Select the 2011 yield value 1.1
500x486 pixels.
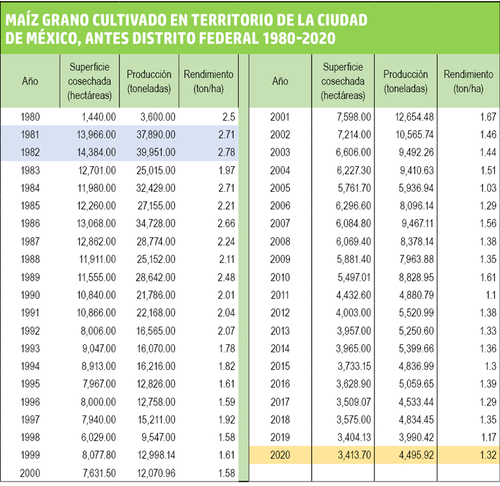(x=491, y=295)
